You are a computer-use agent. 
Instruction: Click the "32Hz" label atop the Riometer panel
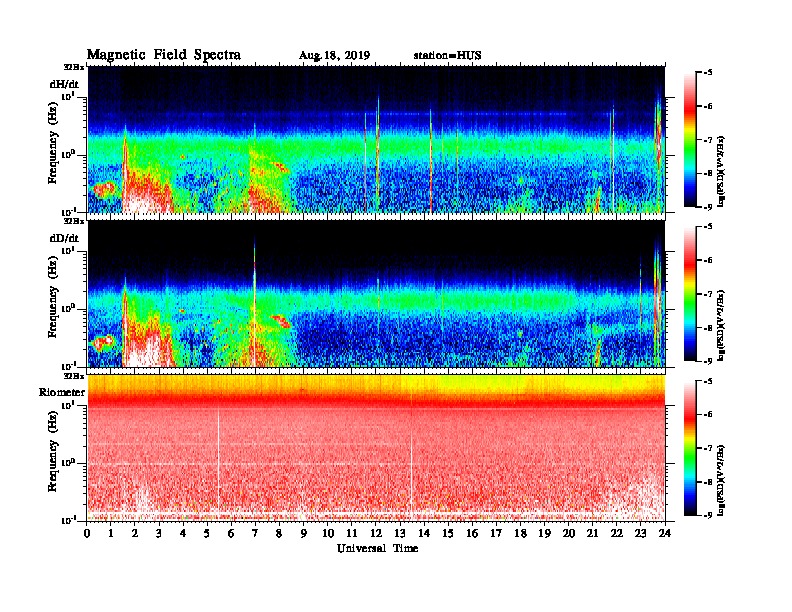pyautogui.click(x=73, y=376)
